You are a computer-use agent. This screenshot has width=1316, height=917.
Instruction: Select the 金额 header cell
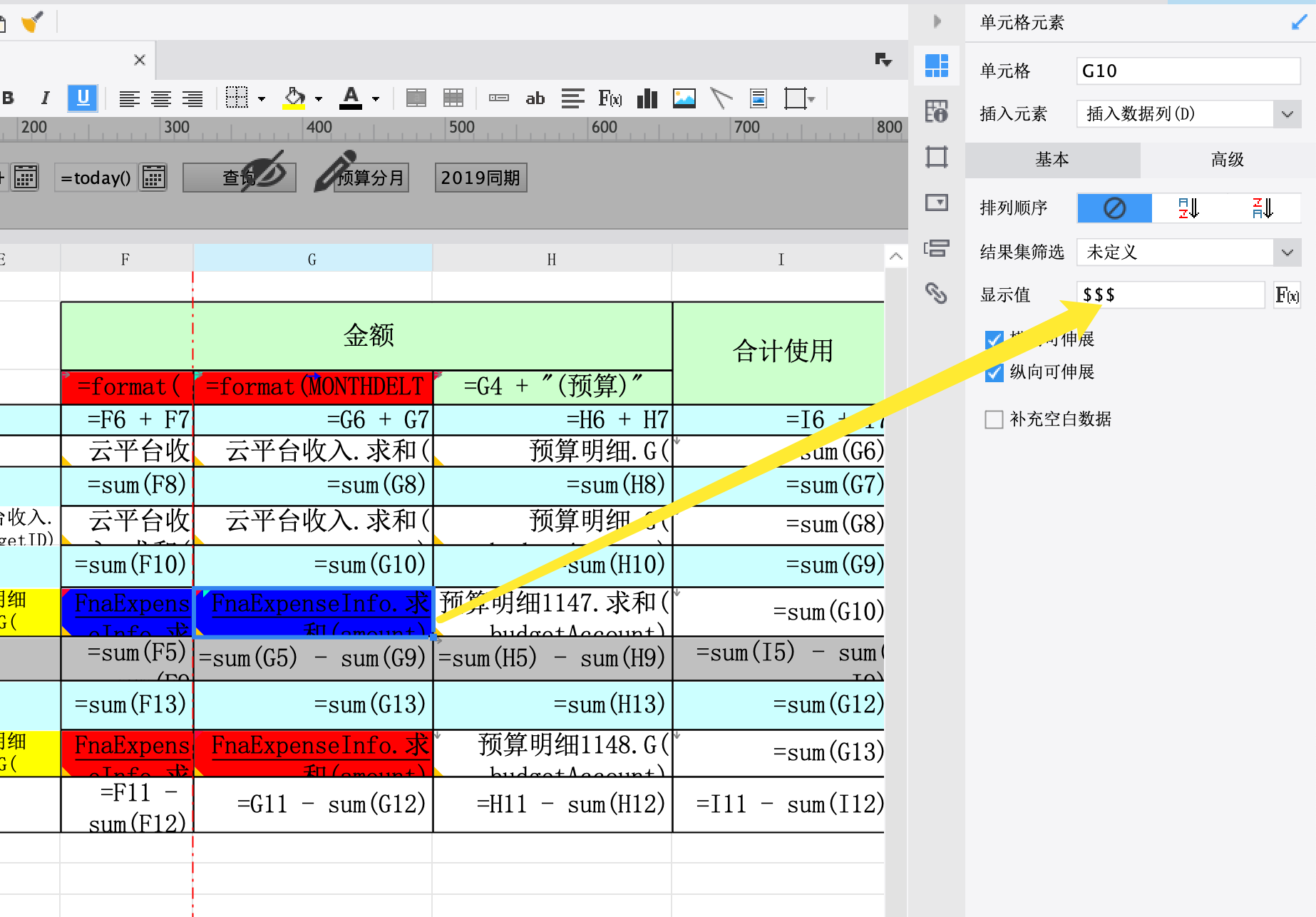[x=367, y=336]
